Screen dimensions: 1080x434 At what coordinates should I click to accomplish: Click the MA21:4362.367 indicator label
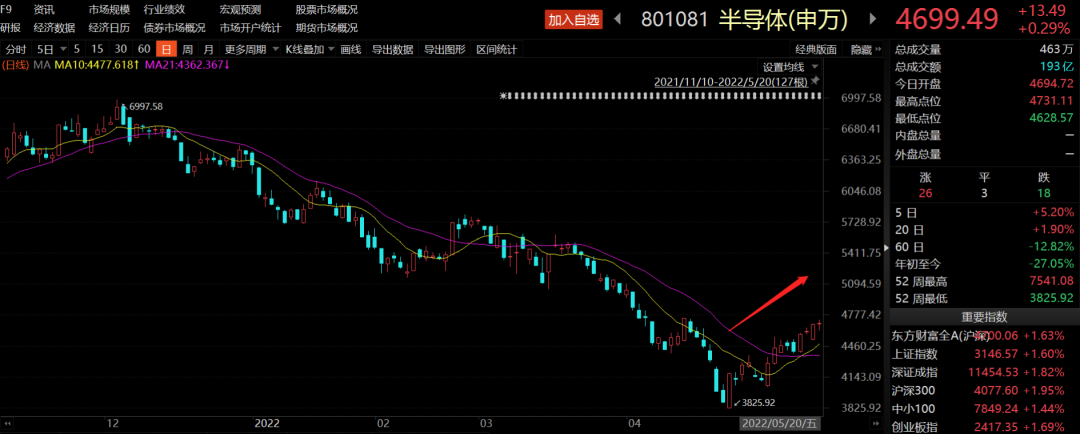187,65
